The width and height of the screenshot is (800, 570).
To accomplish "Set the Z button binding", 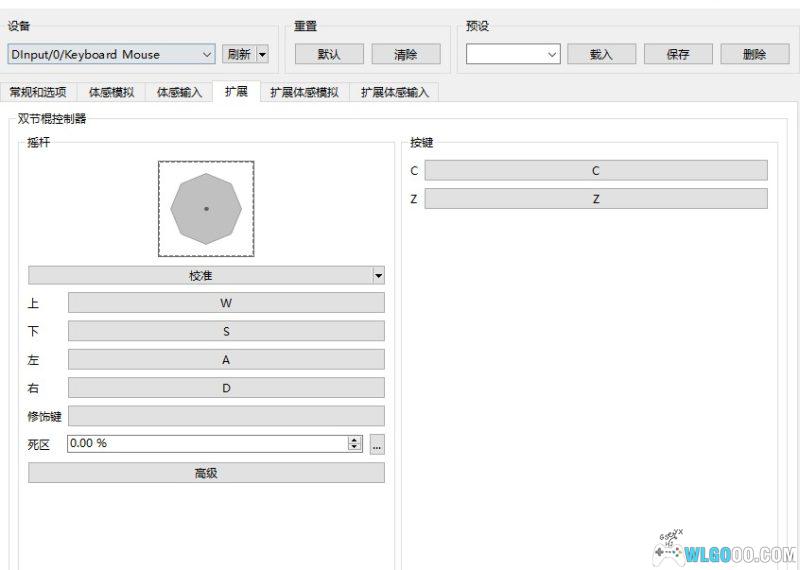I will pyautogui.click(x=596, y=199).
